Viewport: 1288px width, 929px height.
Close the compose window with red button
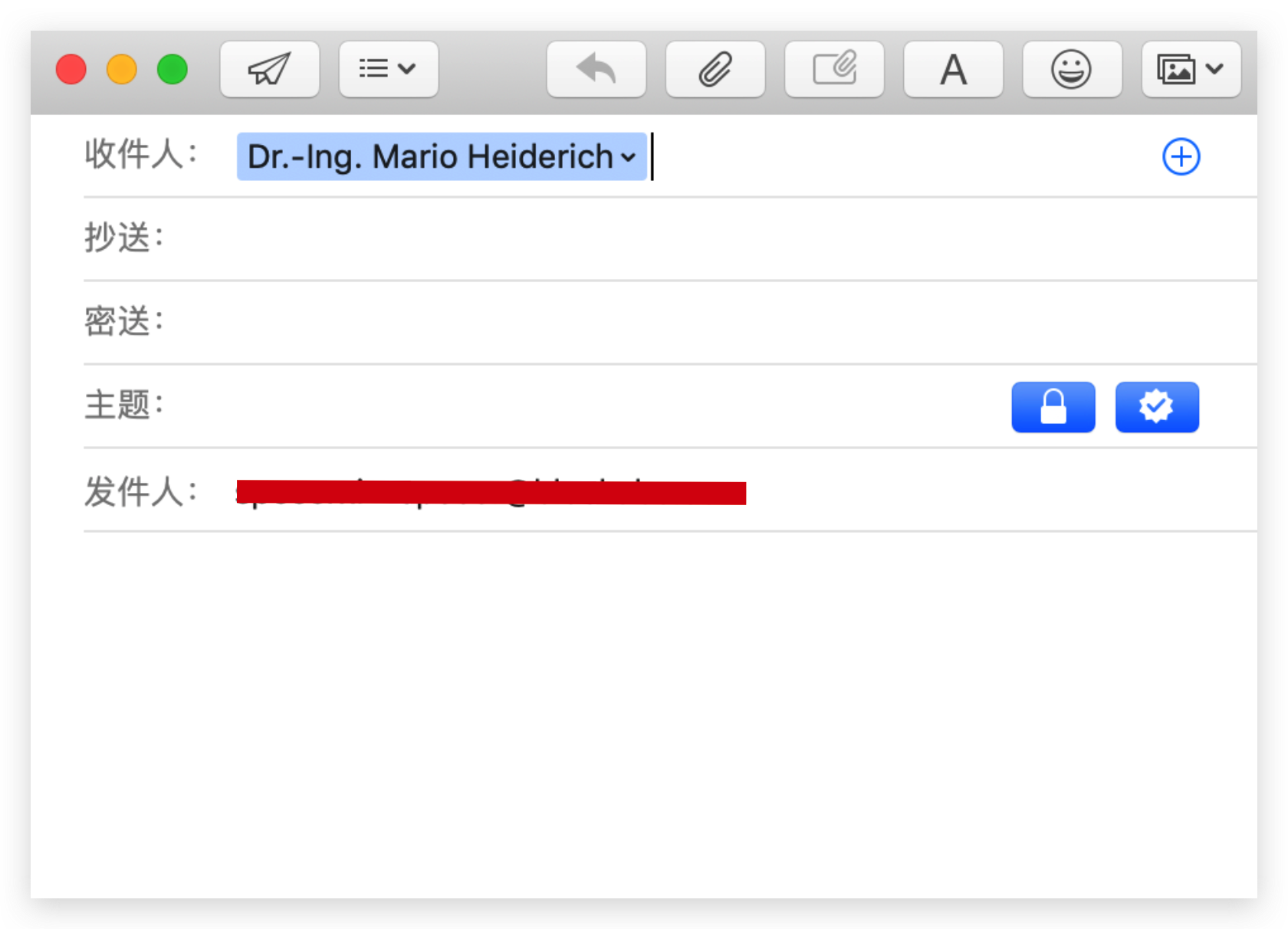[x=71, y=70]
